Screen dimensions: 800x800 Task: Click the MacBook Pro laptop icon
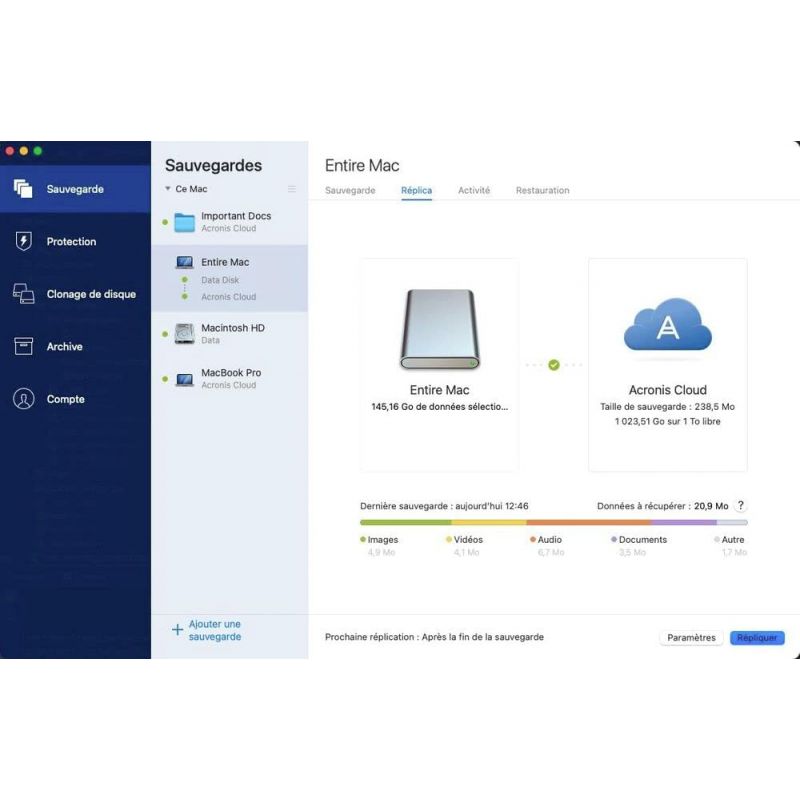click(184, 380)
